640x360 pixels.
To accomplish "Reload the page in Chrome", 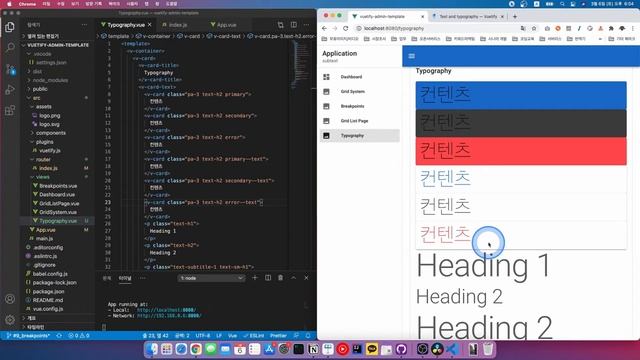I will (345, 28).
